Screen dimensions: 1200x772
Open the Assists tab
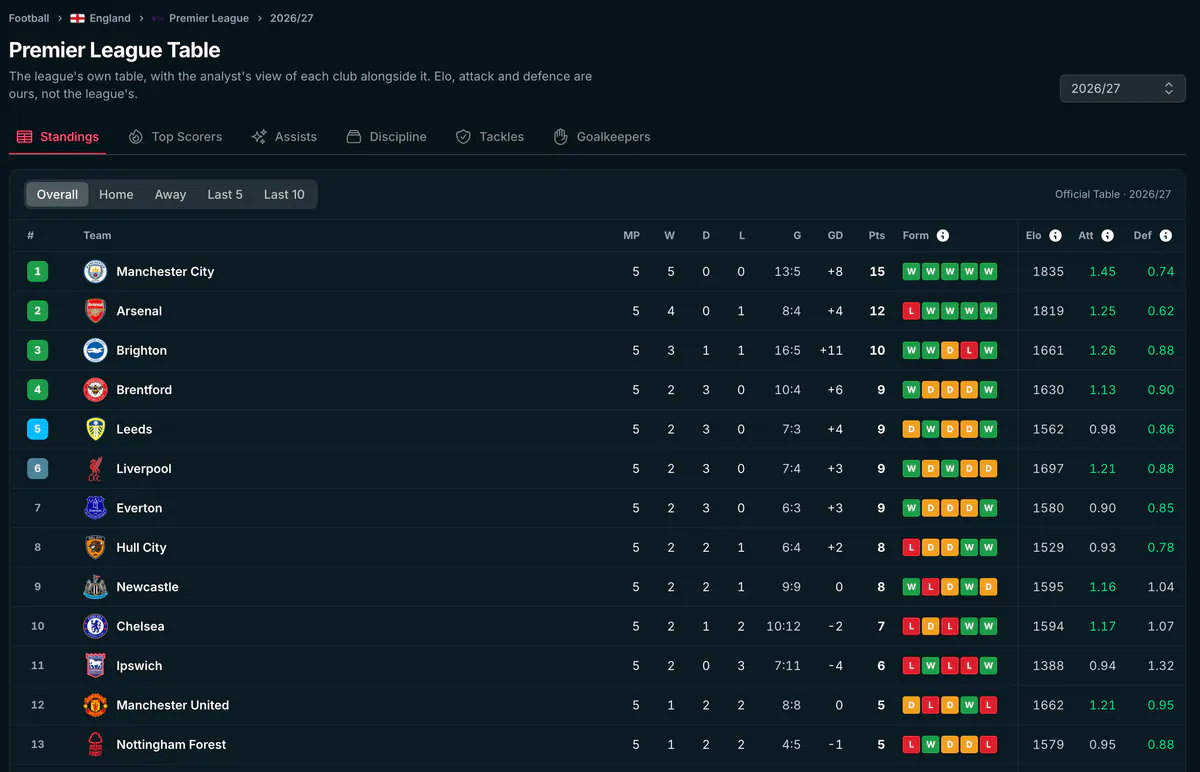[284, 137]
